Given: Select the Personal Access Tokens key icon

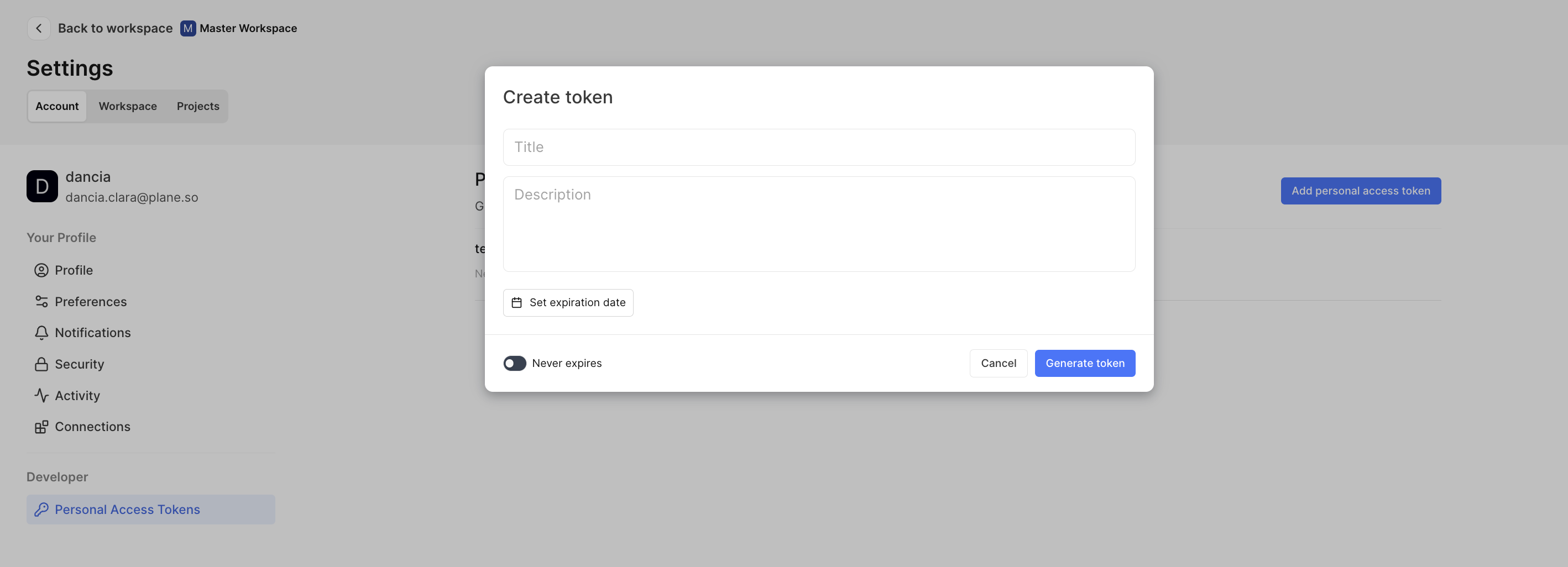Looking at the screenshot, I should 41,509.
